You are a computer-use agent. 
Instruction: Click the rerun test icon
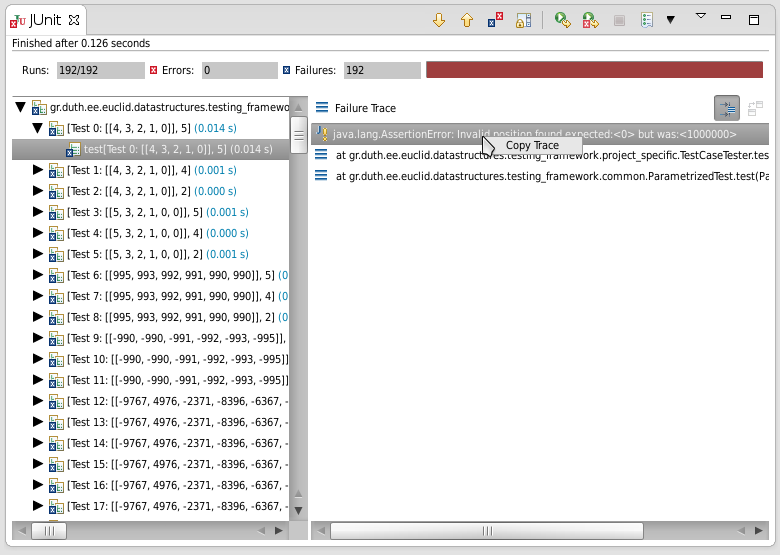pos(563,20)
